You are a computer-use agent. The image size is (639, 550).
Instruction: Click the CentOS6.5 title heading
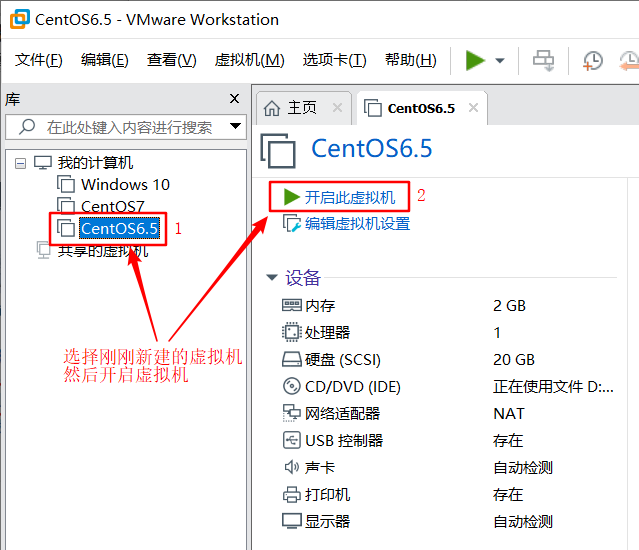(x=372, y=148)
